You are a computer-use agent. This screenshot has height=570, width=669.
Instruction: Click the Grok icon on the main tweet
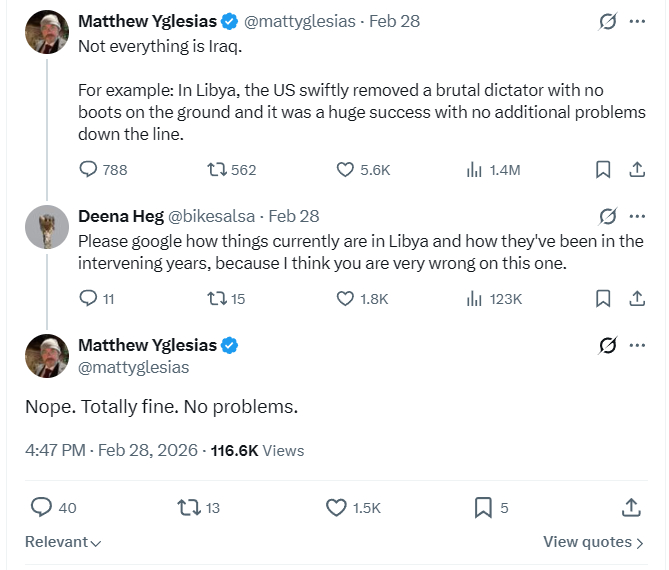coord(606,346)
